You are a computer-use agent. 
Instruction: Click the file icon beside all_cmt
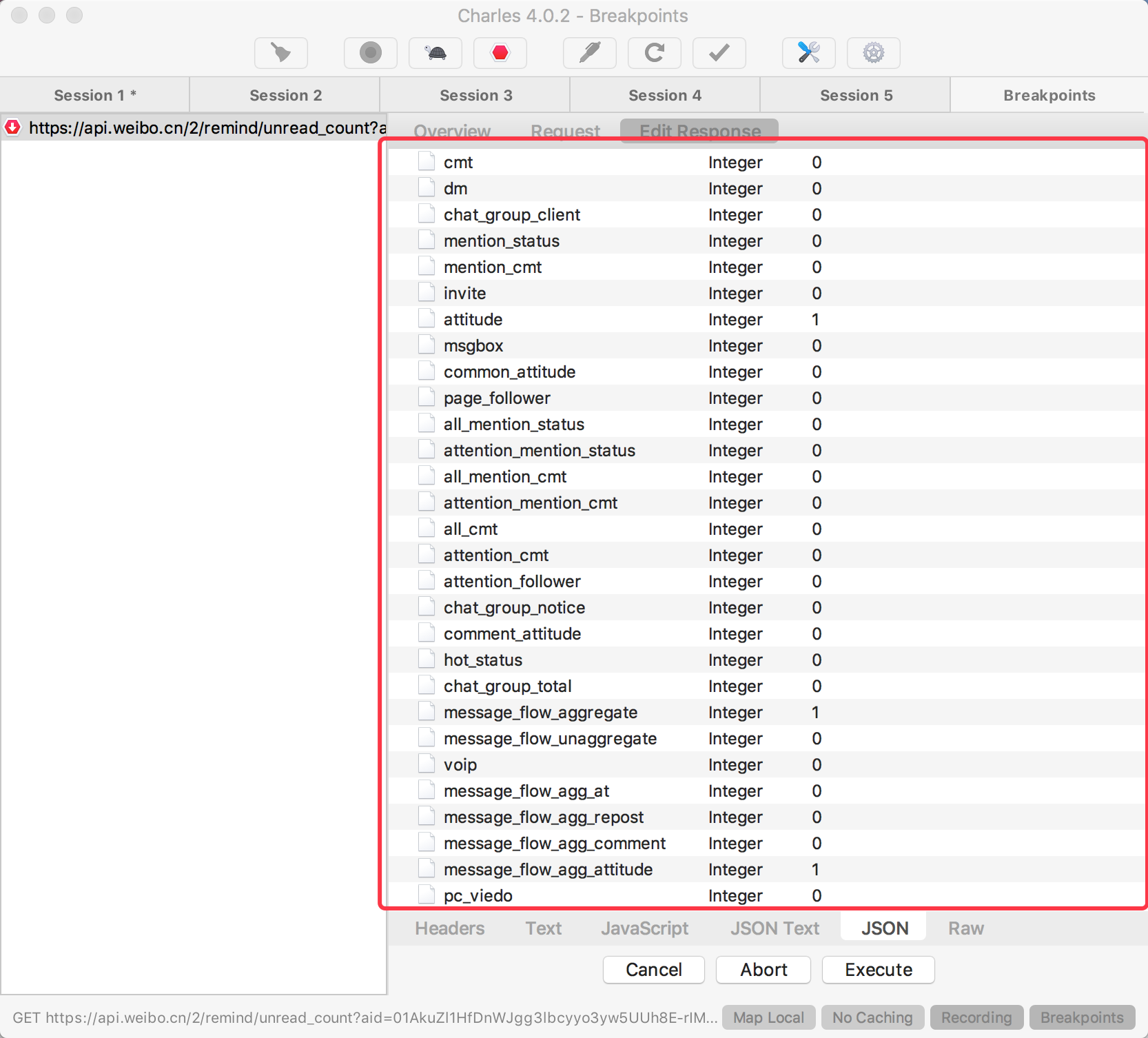pyautogui.click(x=427, y=529)
